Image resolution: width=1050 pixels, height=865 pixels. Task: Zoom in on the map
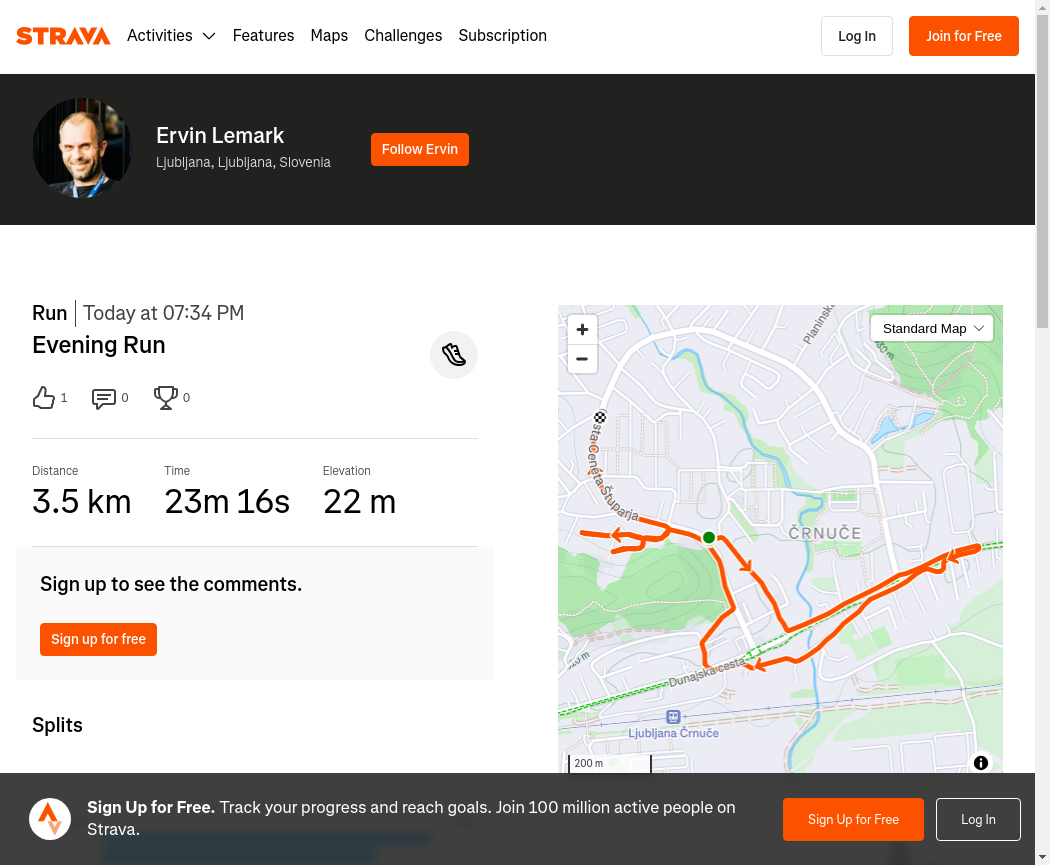click(582, 329)
